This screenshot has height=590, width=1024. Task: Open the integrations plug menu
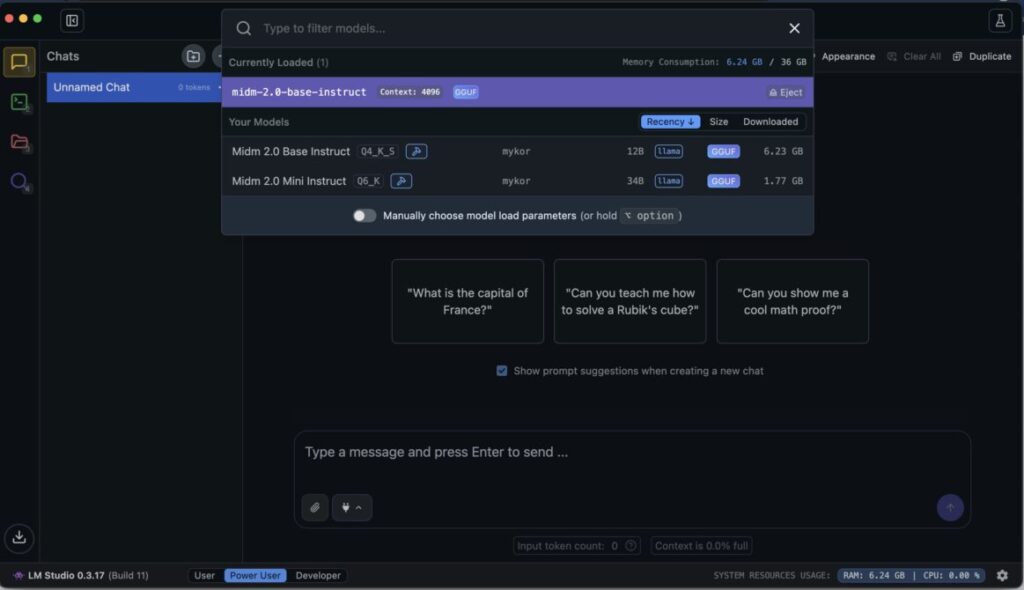[352, 507]
